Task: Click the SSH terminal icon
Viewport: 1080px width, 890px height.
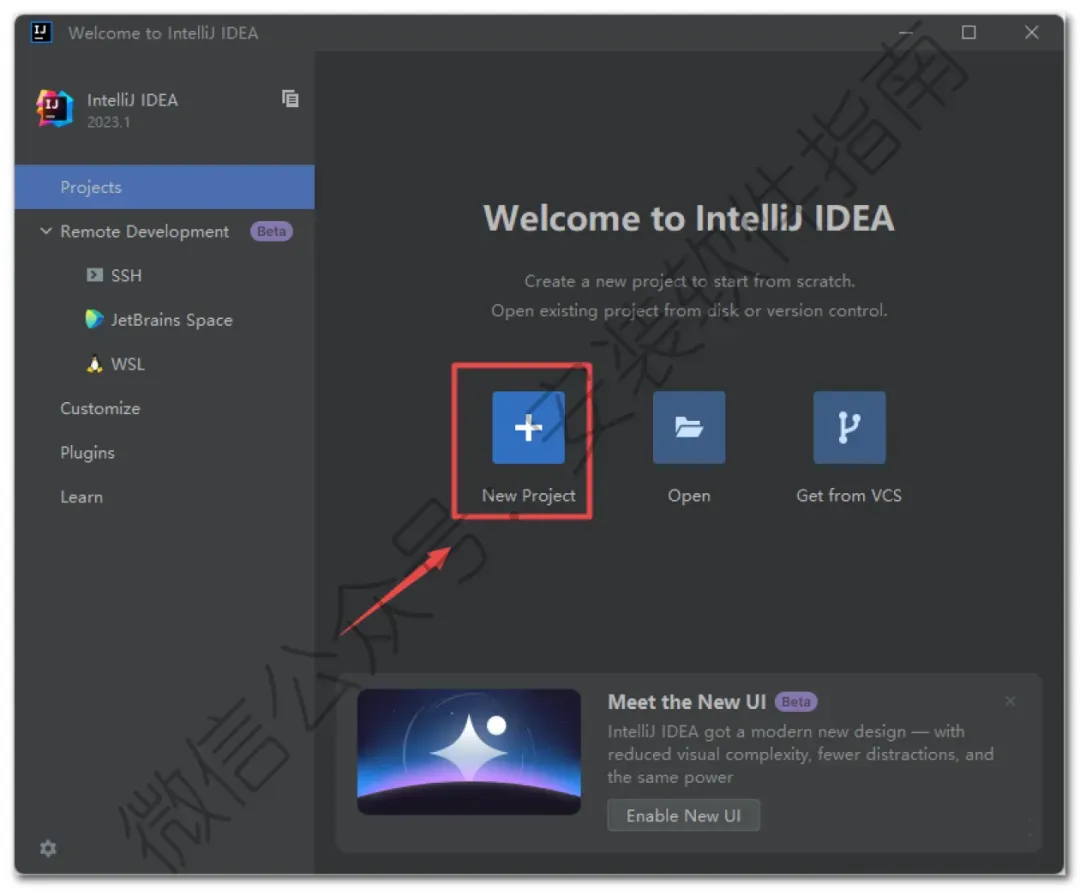Action: tap(94, 275)
